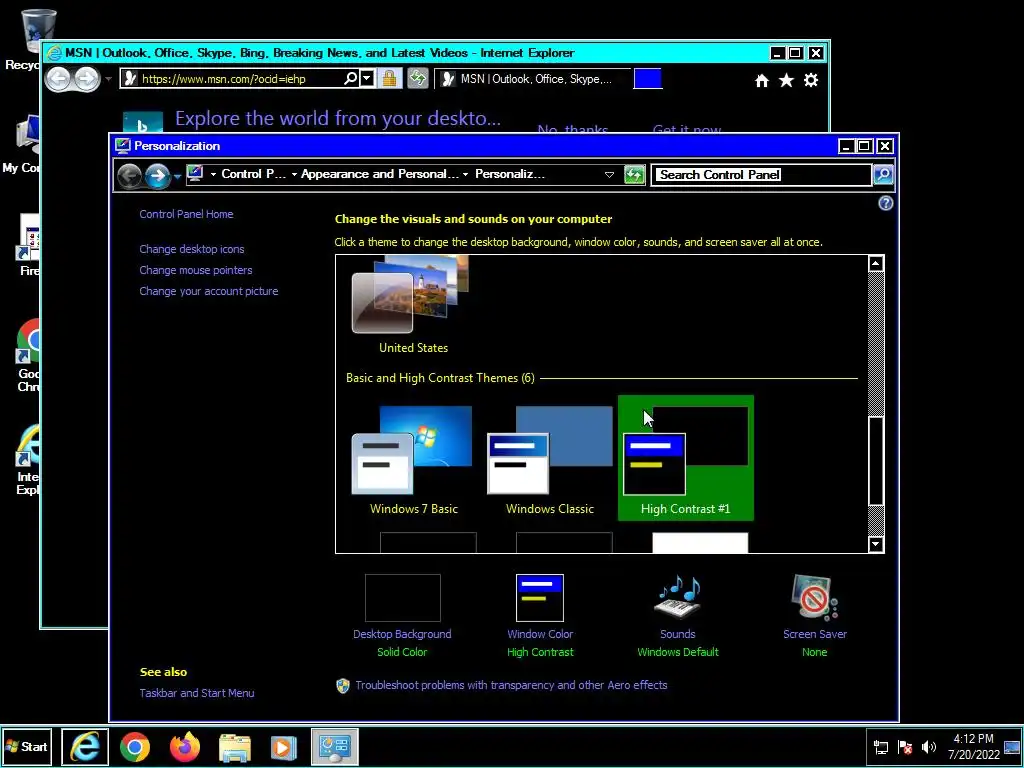Screen dimensions: 1024x768
Task: Open IE address bar autocomplete dropdown
Action: pyautogui.click(x=367, y=79)
